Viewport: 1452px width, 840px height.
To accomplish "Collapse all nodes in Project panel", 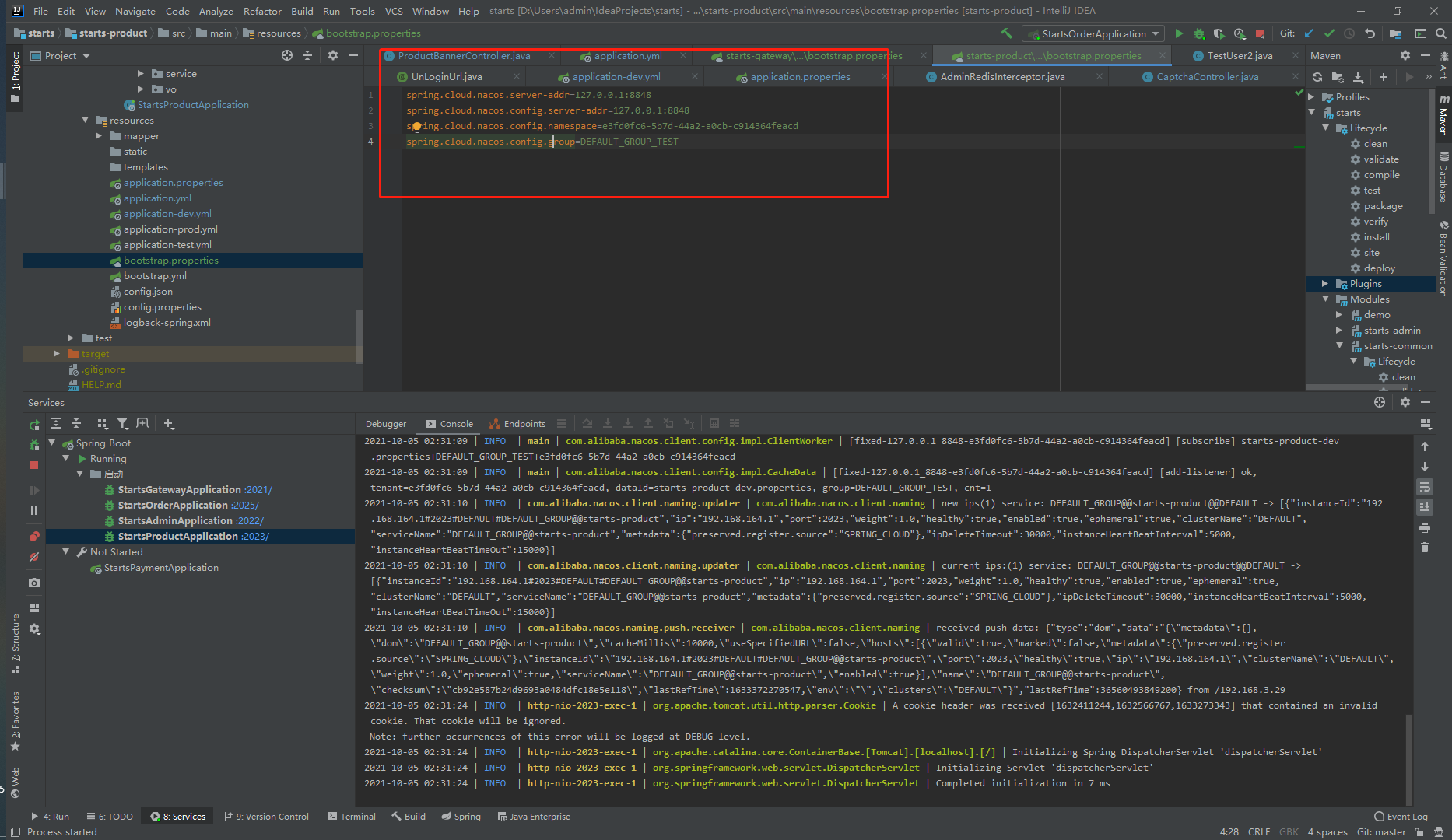I will (x=307, y=55).
